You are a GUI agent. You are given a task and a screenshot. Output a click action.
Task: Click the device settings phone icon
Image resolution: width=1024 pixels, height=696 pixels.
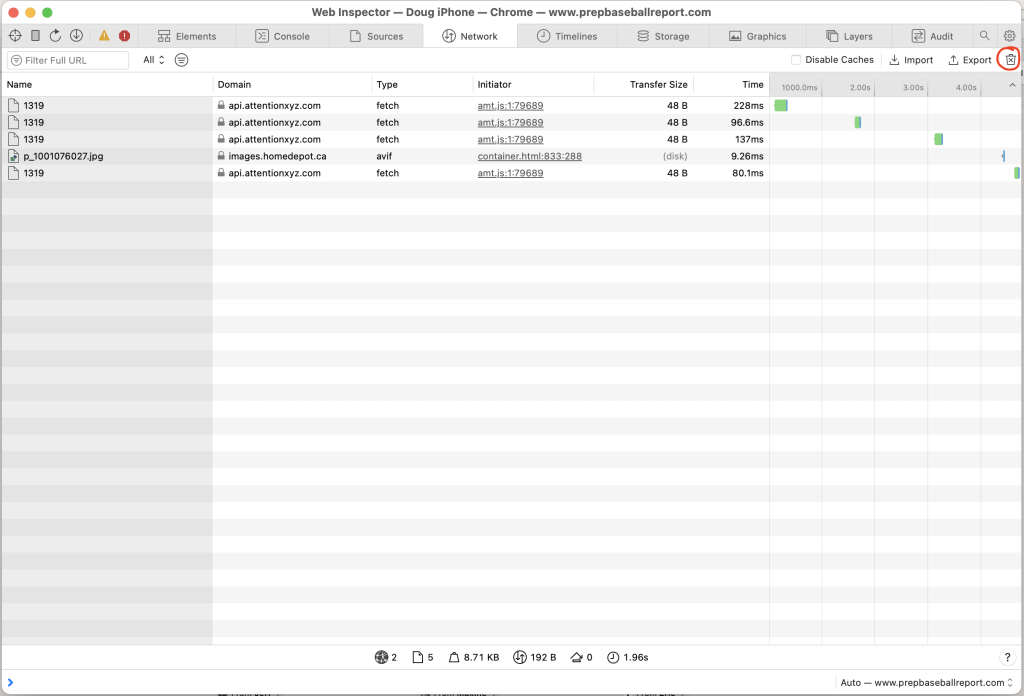pyautogui.click(x=35, y=36)
